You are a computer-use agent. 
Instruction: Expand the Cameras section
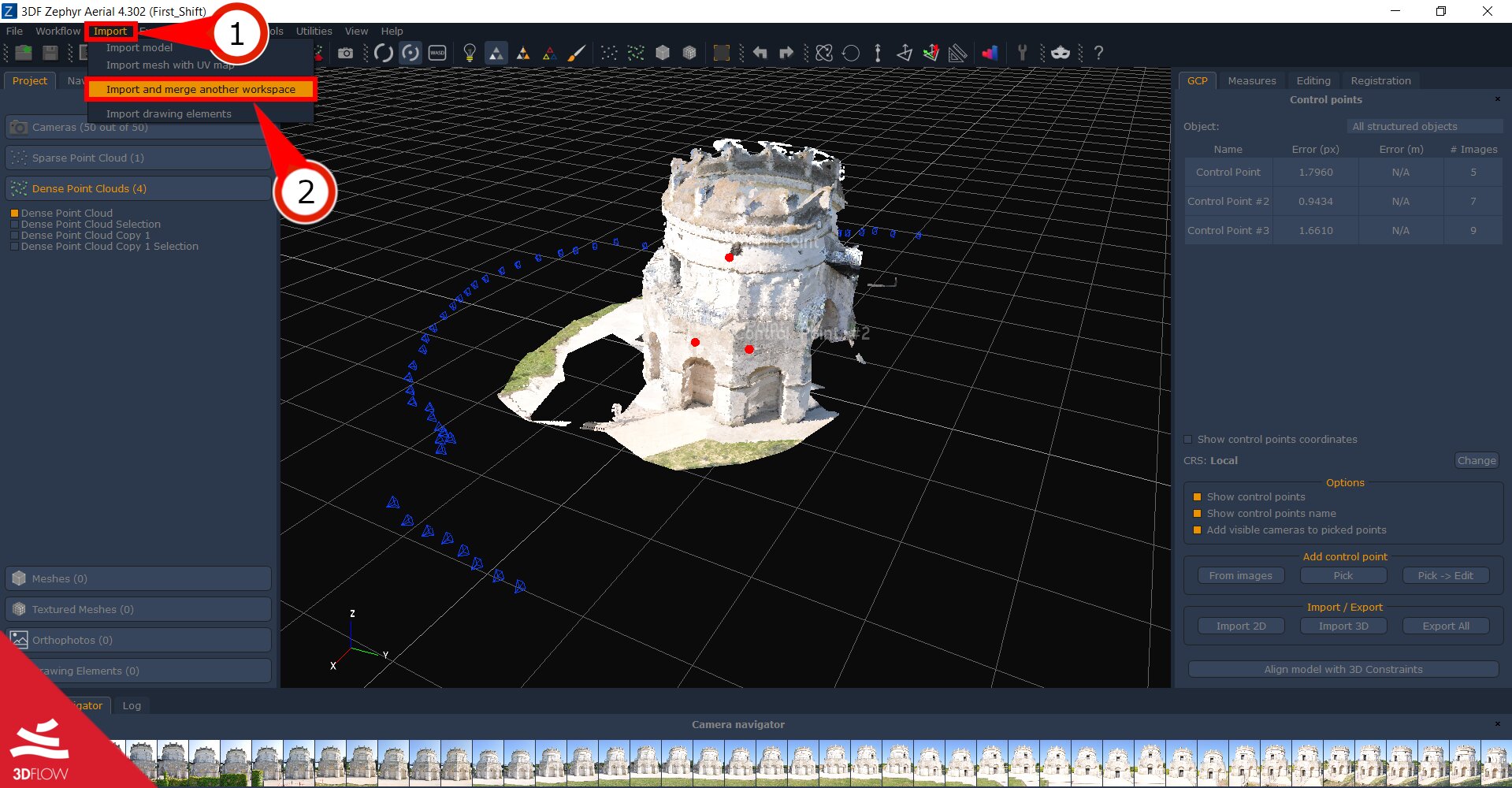click(139, 127)
